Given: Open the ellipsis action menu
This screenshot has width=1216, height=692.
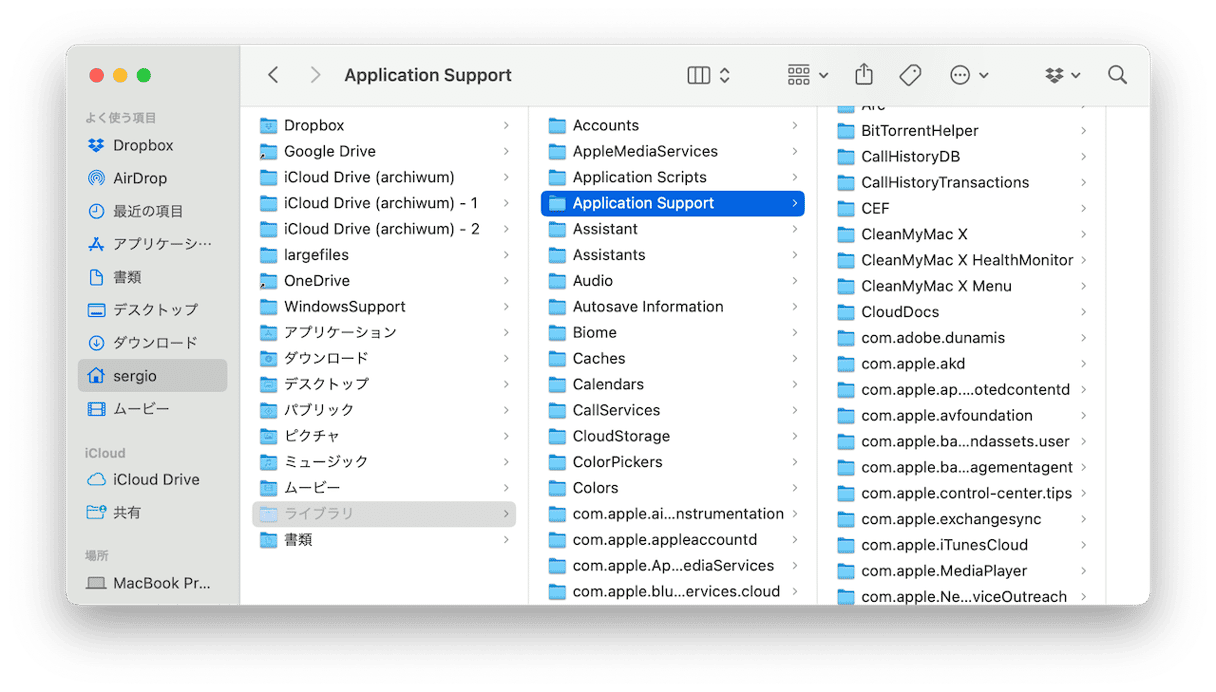Looking at the screenshot, I should click(x=968, y=75).
